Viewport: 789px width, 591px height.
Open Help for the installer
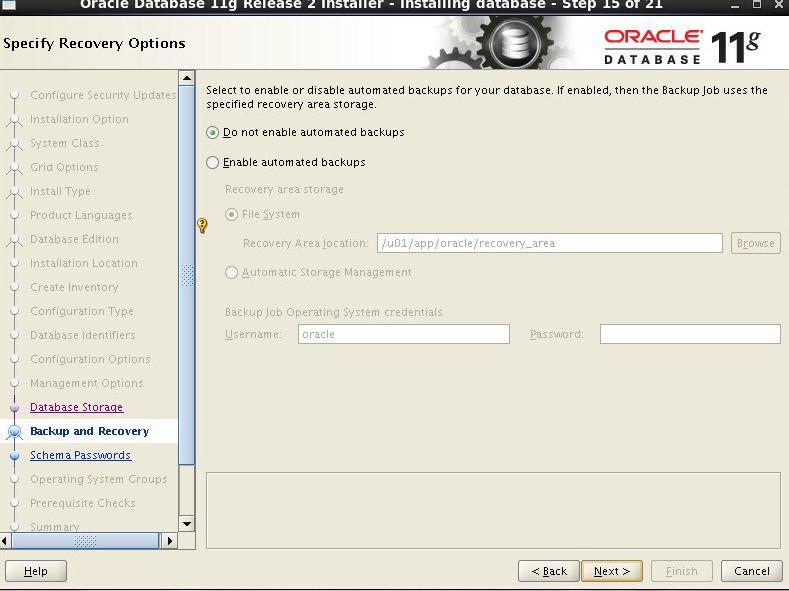click(36, 571)
